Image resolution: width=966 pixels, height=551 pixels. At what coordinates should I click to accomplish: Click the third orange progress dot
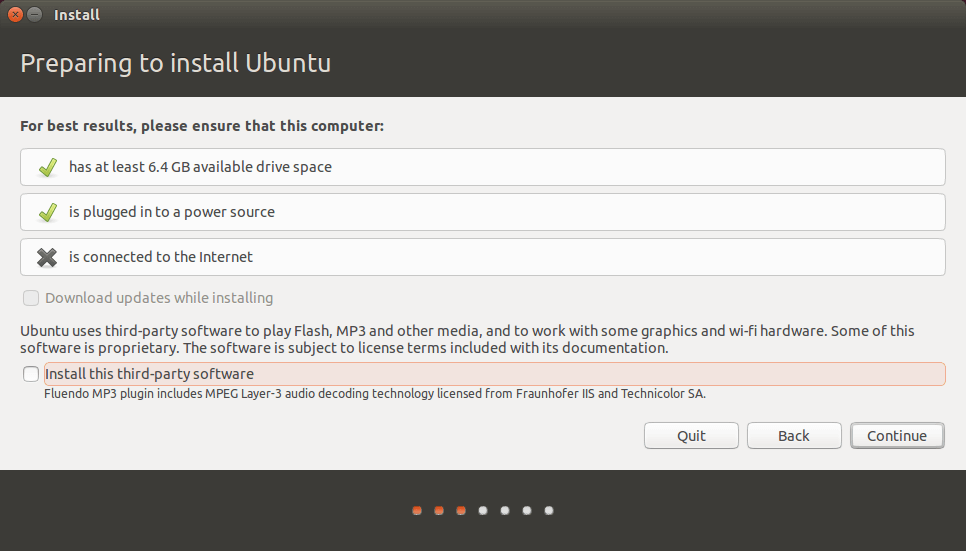click(x=461, y=510)
